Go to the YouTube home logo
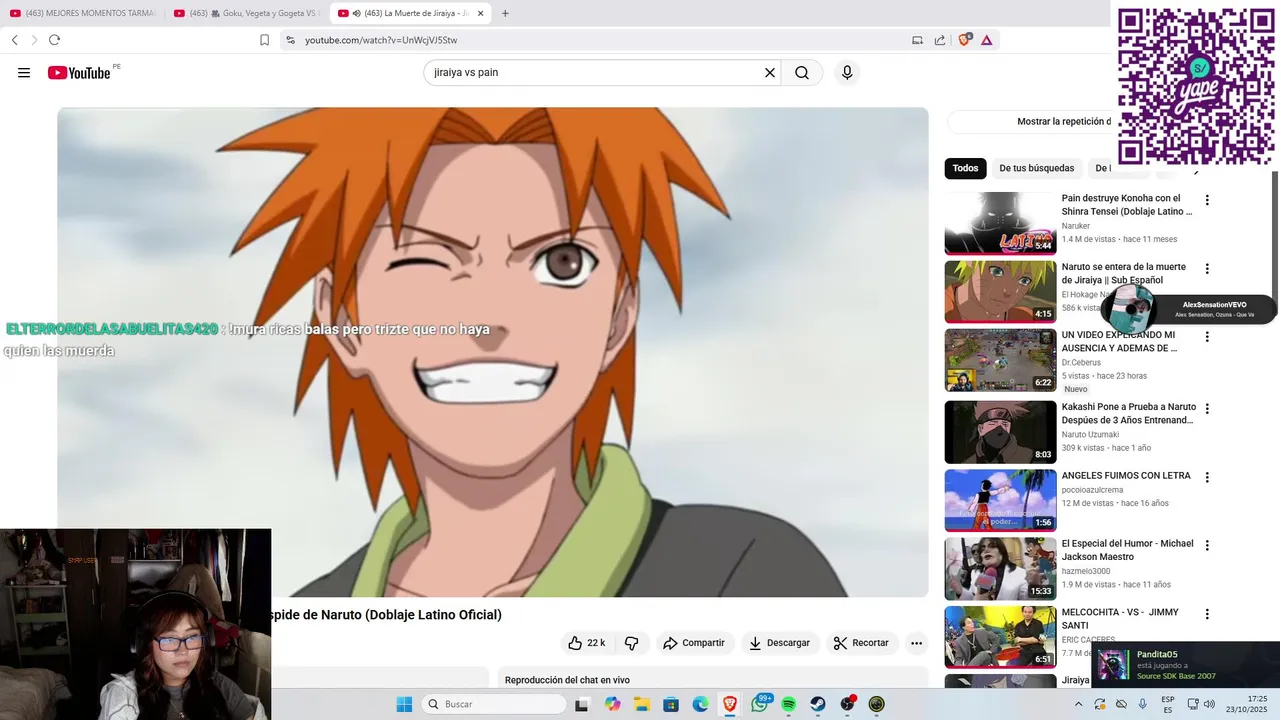 tap(79, 72)
